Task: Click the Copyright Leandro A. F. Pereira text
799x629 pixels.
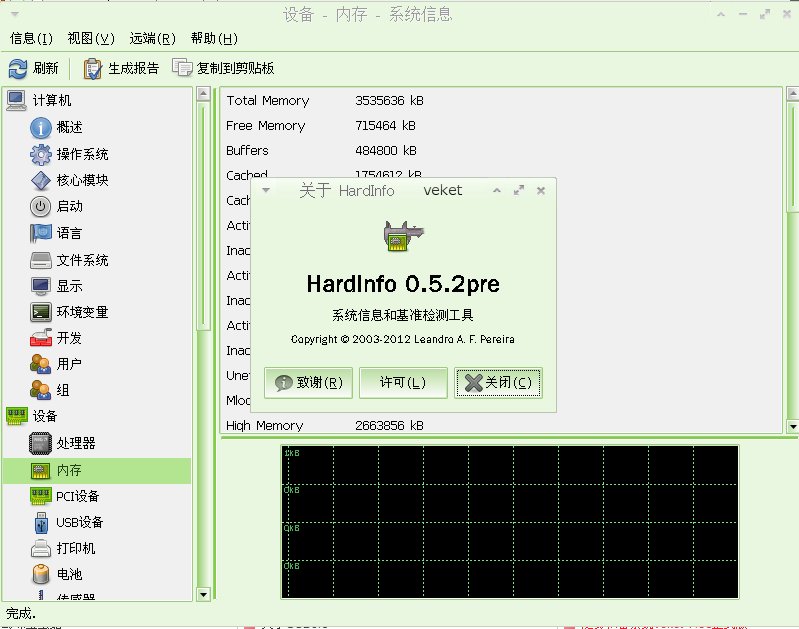Action: tap(403, 339)
